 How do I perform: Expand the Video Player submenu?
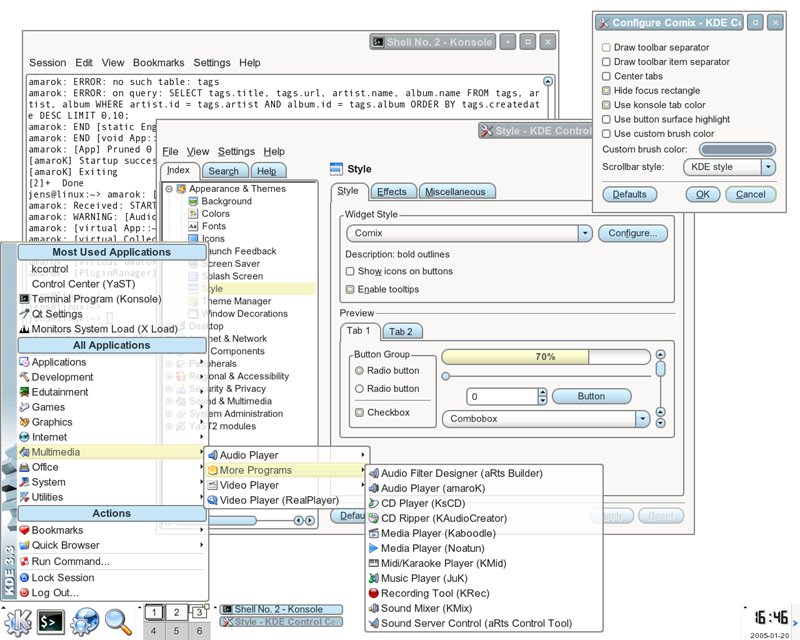[286, 485]
